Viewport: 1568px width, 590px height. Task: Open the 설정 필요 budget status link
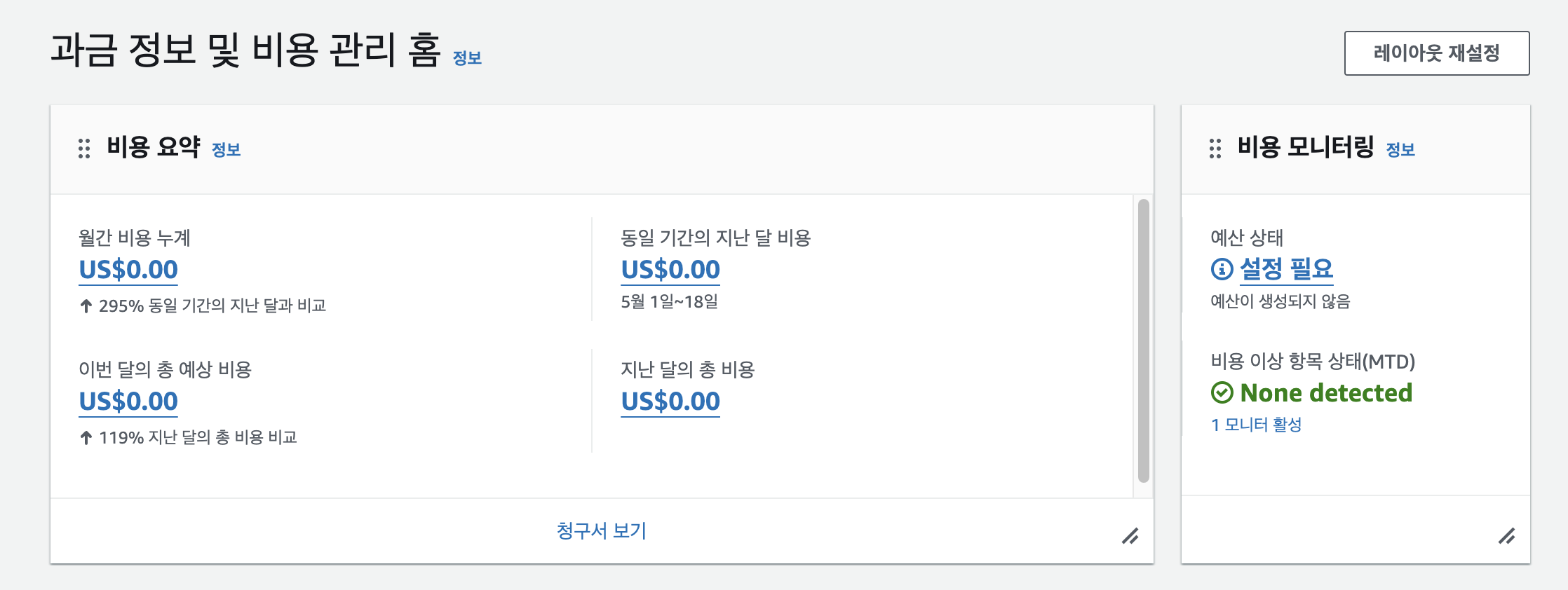coord(1286,269)
